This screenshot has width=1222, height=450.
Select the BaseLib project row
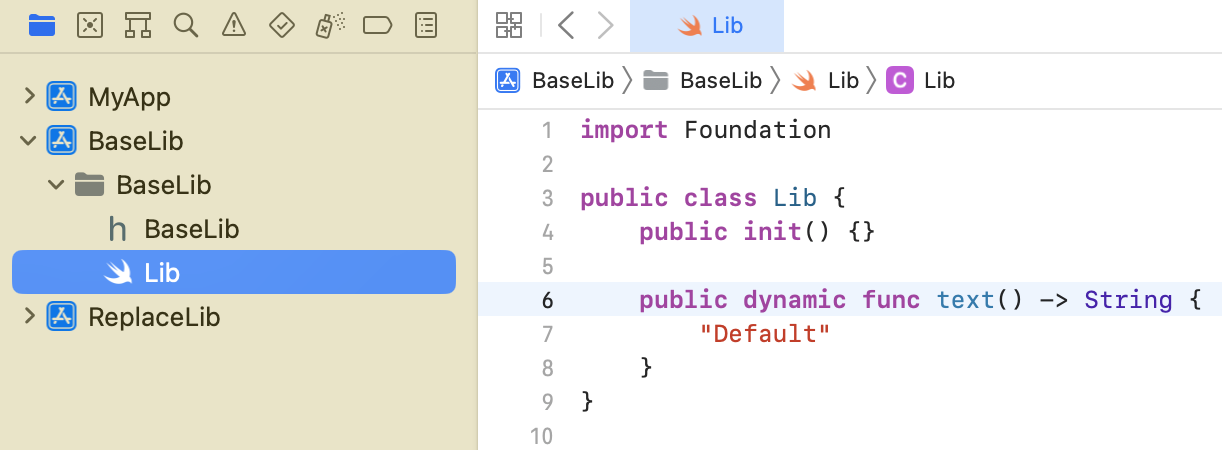pyautogui.click(x=234, y=141)
